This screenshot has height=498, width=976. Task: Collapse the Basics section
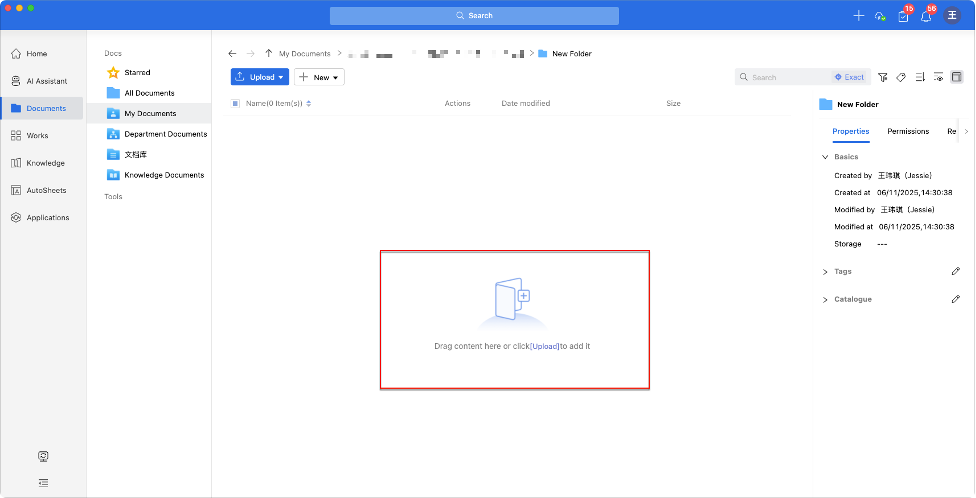click(825, 157)
